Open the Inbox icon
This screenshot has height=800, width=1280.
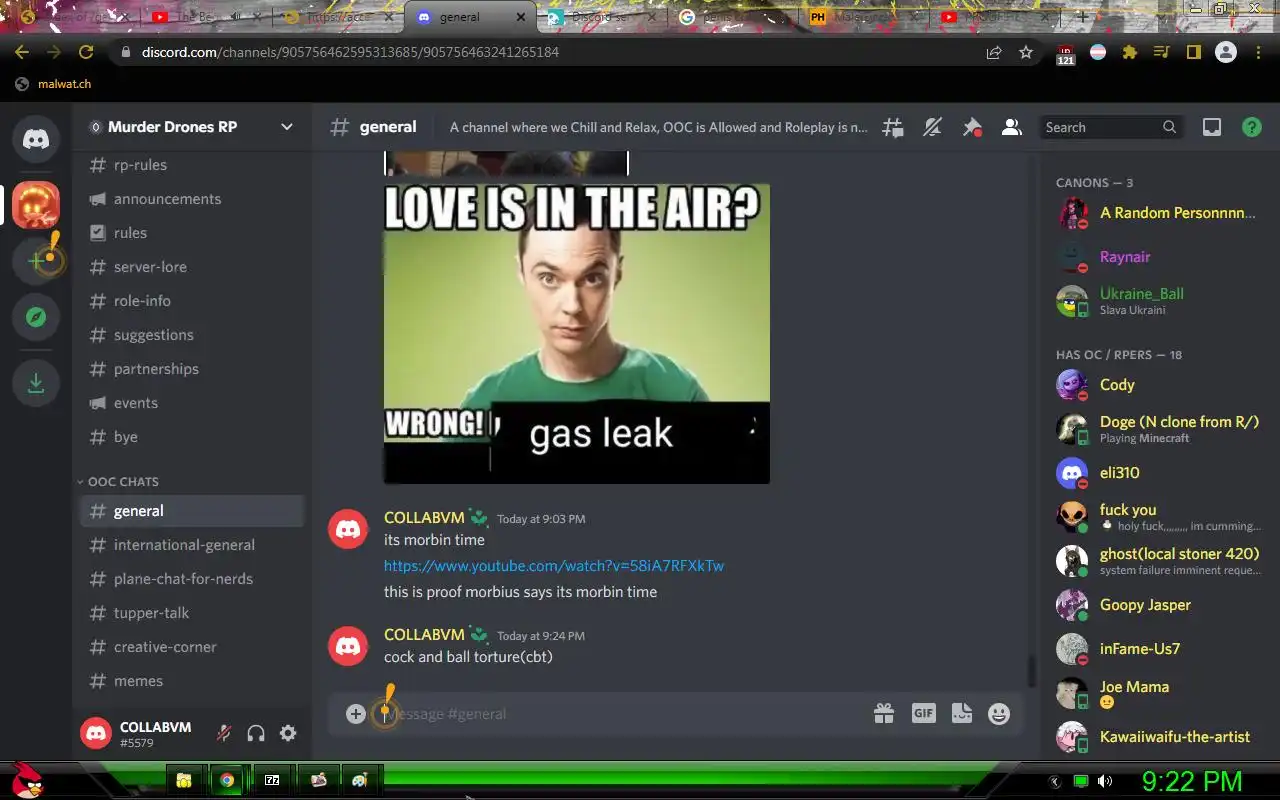coord(1212,127)
